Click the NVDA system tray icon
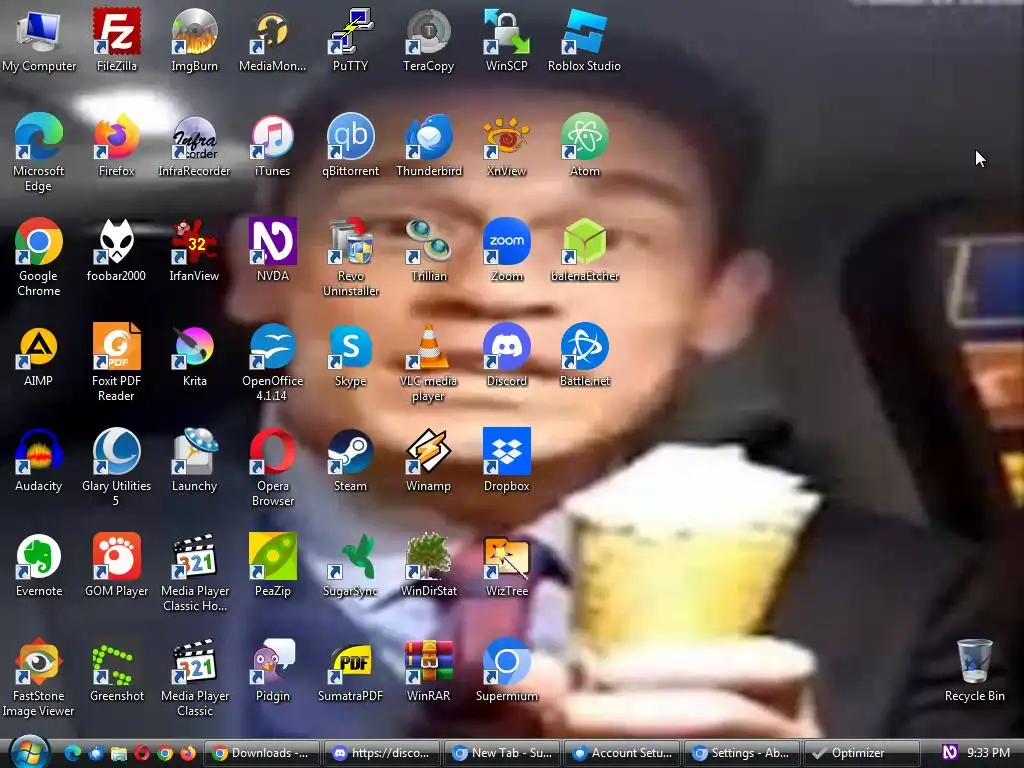1024x768 pixels. 950,752
